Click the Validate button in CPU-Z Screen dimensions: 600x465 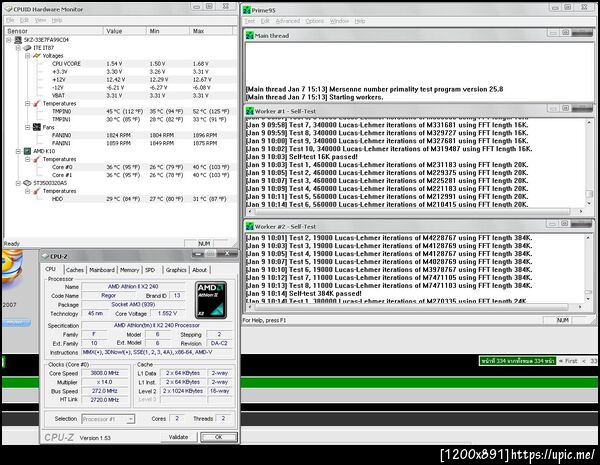(178, 437)
